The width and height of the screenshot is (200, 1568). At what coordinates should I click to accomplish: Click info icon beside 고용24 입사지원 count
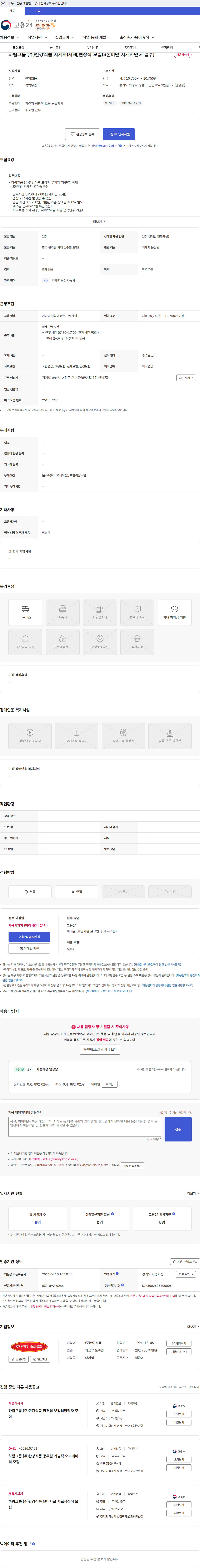tap(174, 1214)
